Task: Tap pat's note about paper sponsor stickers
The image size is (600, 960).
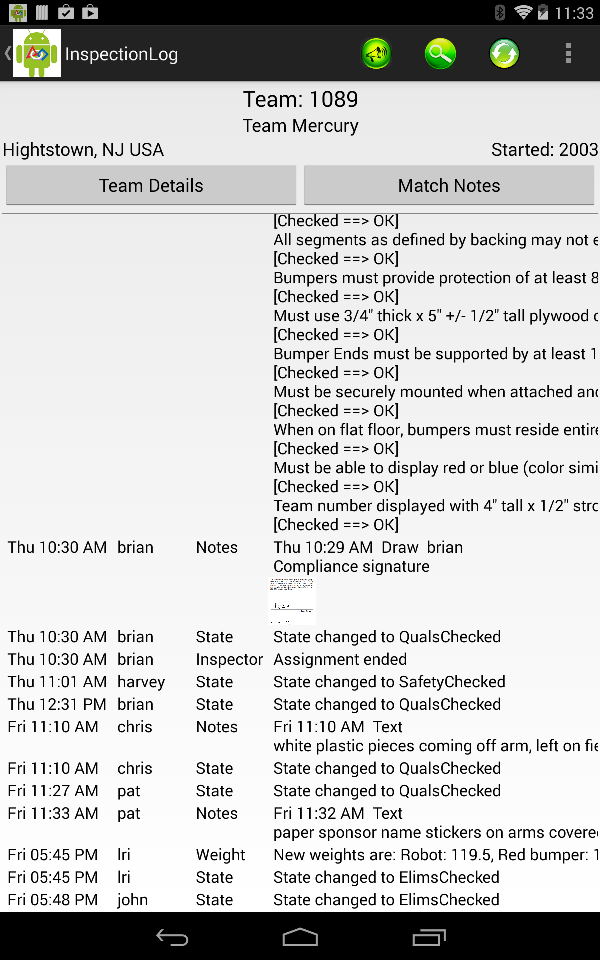Action: coord(435,833)
